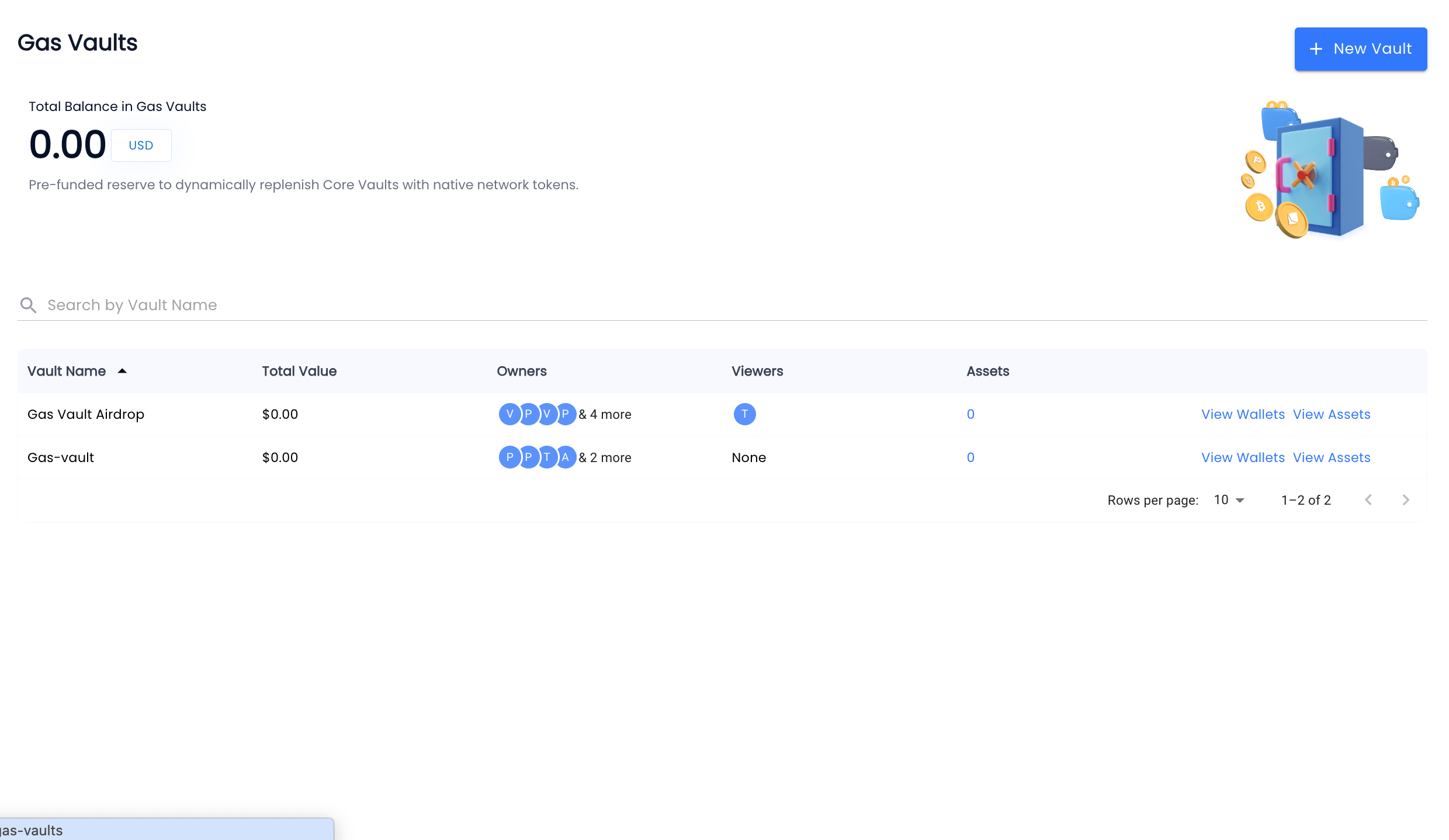1449x840 pixels.
Task: Open View Wallets for Gas-vault row
Action: [x=1243, y=457]
